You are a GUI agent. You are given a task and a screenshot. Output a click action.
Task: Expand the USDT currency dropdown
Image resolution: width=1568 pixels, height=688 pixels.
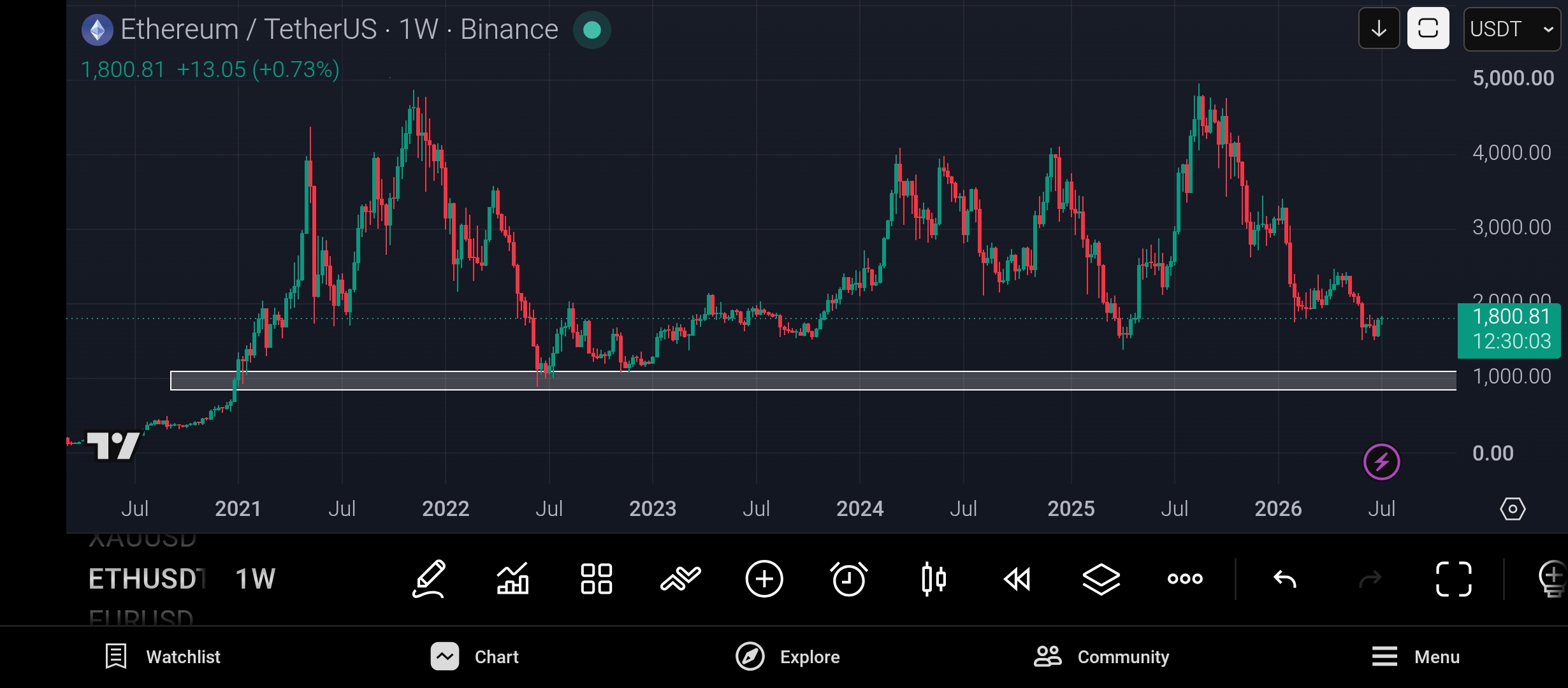click(1512, 29)
